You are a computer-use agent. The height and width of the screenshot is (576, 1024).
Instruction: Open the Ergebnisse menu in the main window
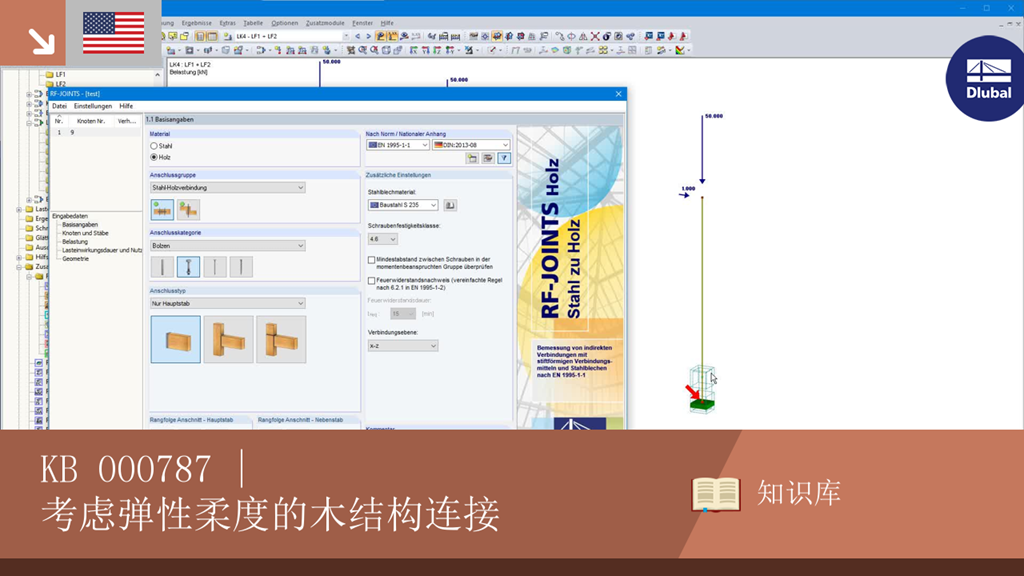(x=197, y=23)
